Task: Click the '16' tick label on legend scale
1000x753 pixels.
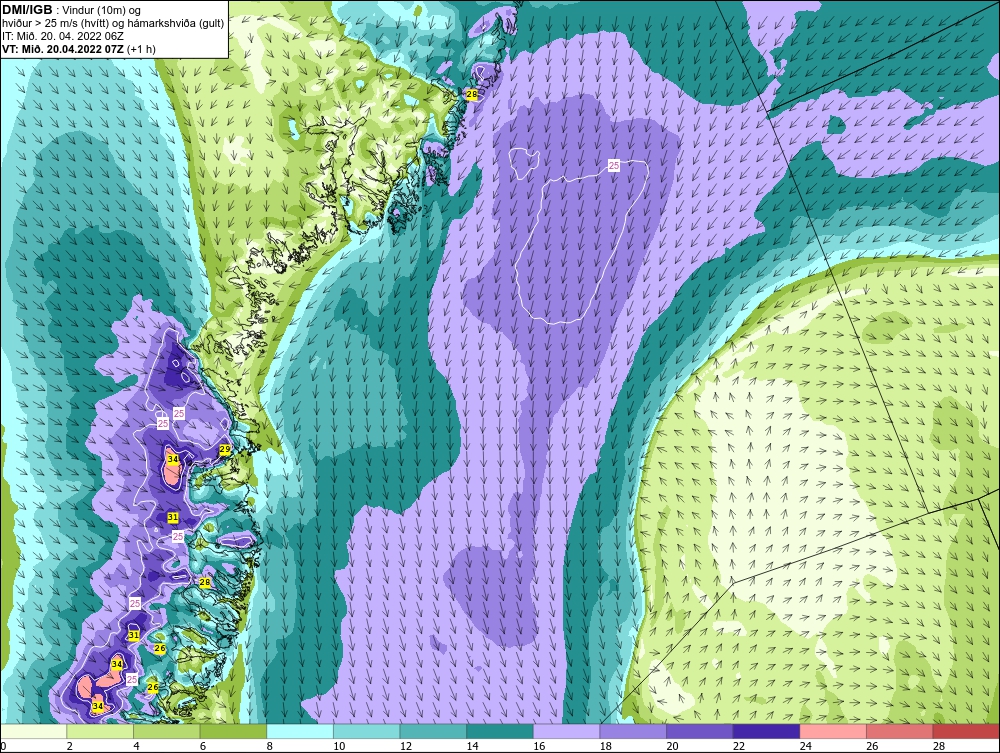Action: pos(539,746)
